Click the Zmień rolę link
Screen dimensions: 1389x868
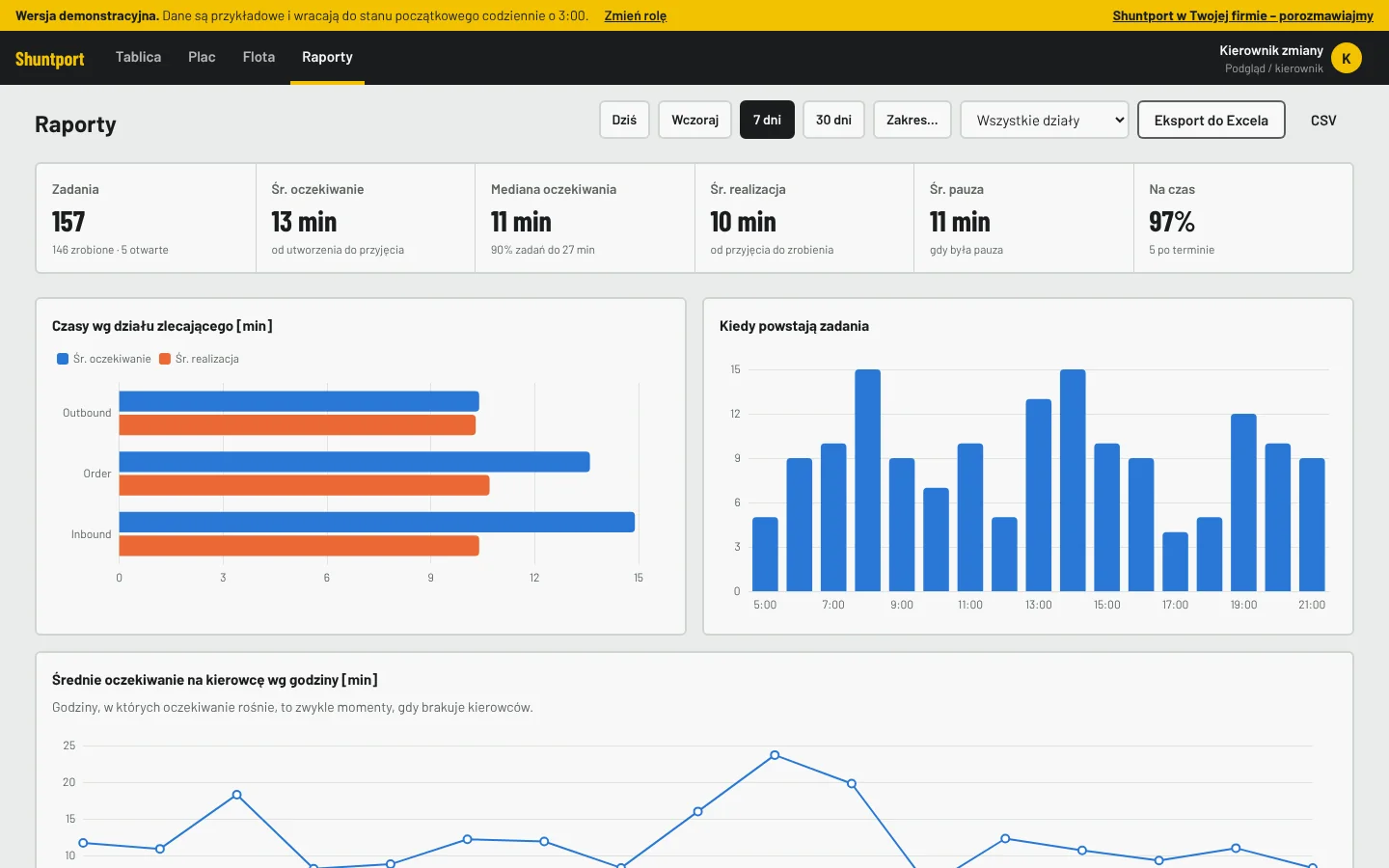[x=636, y=15]
